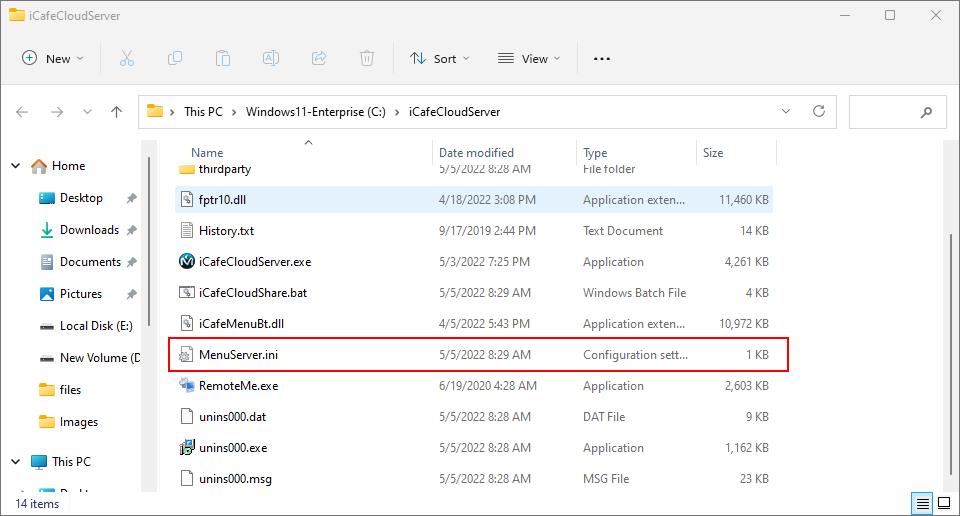
Task: Click the Paste clipboard icon
Action: click(x=223, y=59)
